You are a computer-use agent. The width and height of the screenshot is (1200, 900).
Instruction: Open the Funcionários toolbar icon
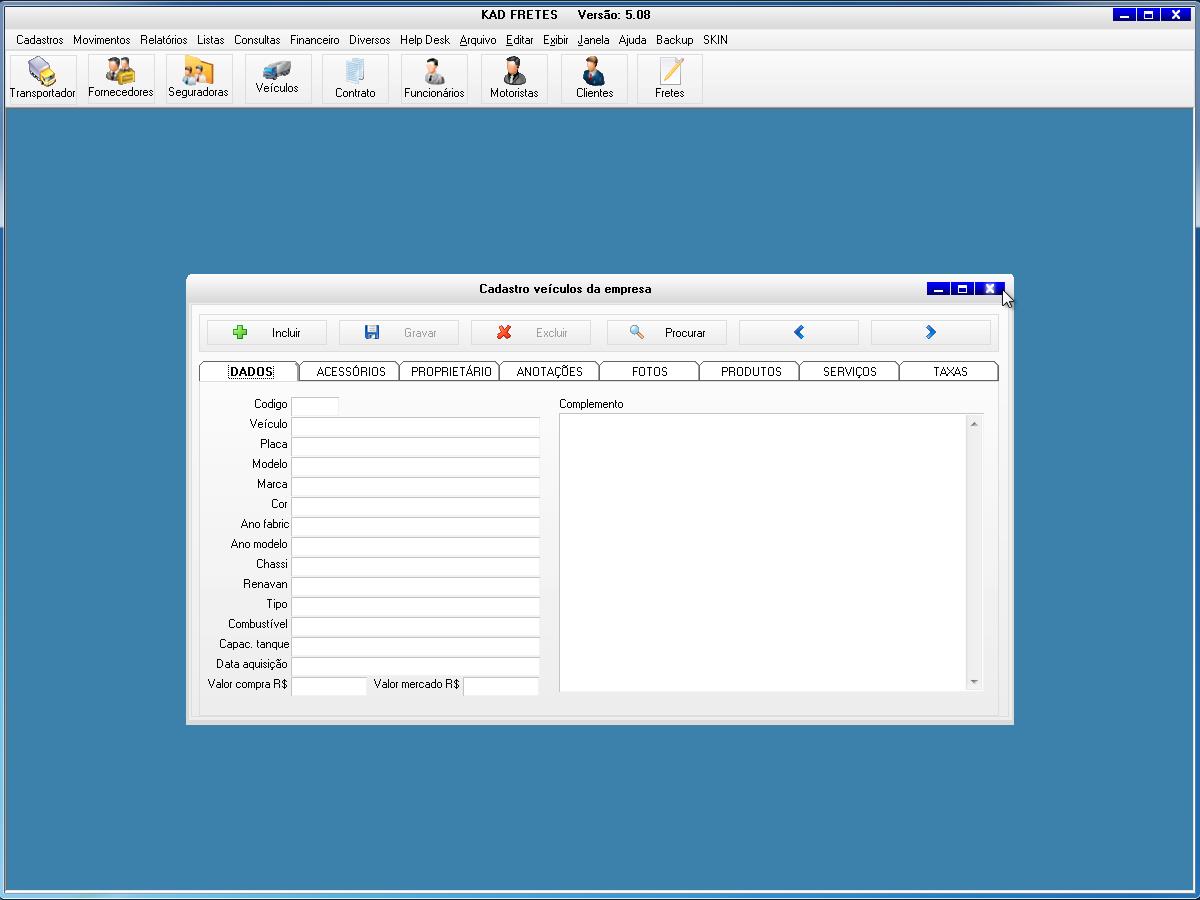point(434,78)
